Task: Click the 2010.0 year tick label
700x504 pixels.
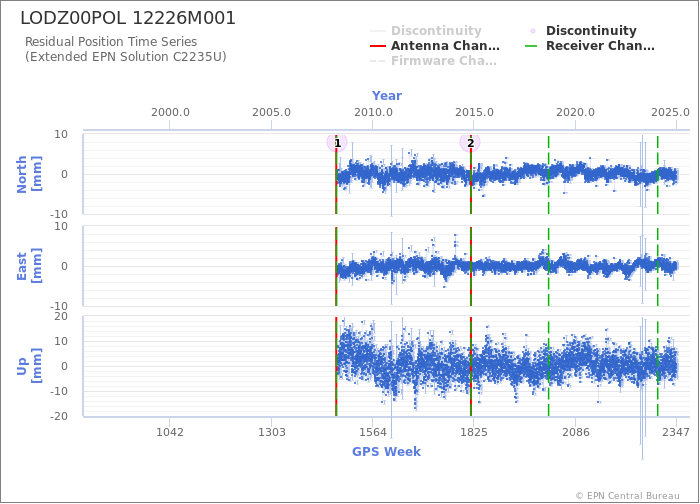Action: coord(373,112)
